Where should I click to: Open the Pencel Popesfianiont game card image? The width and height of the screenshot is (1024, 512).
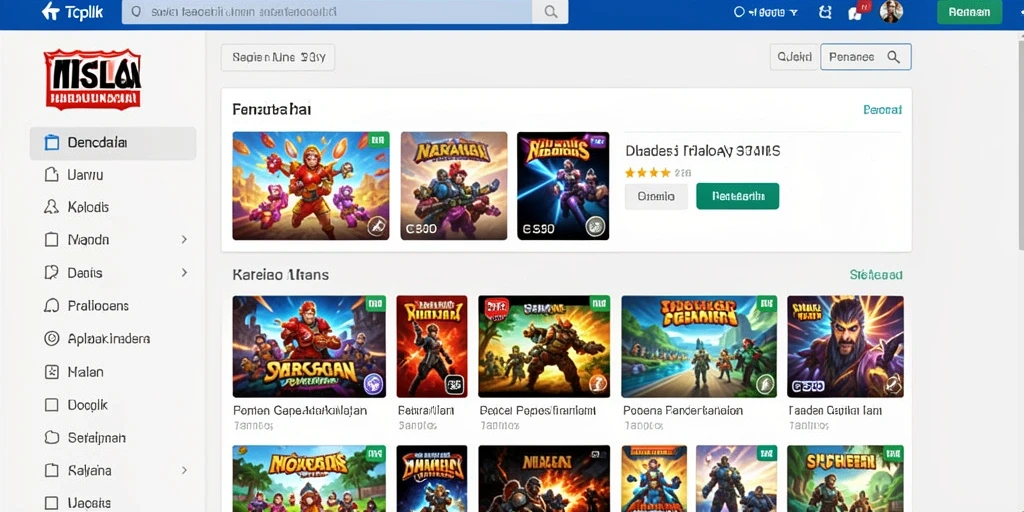pyautogui.click(x=544, y=347)
